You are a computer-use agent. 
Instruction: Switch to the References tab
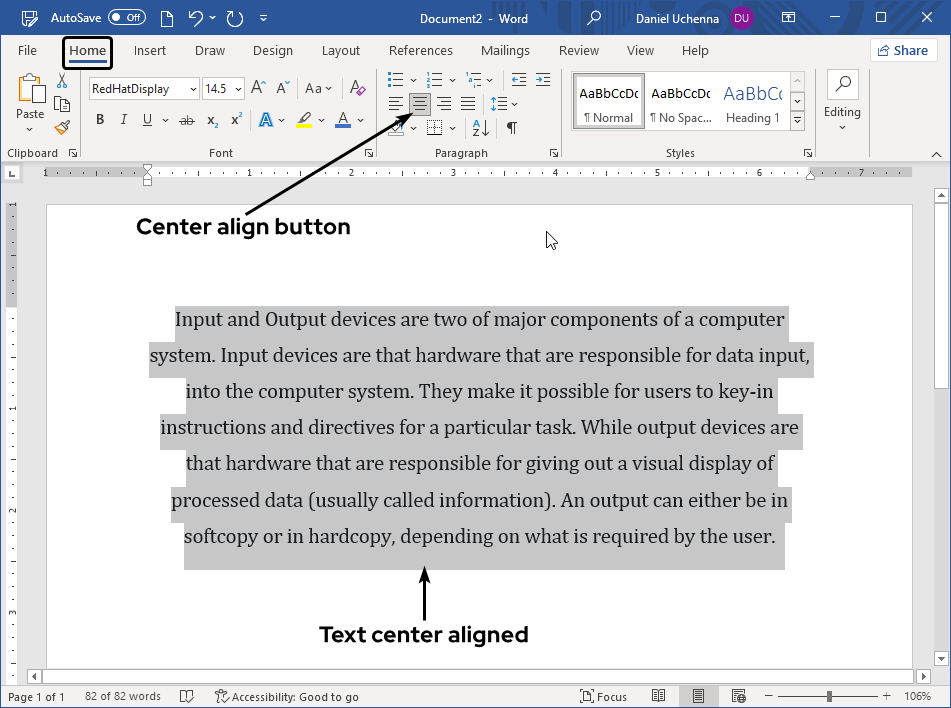click(420, 50)
